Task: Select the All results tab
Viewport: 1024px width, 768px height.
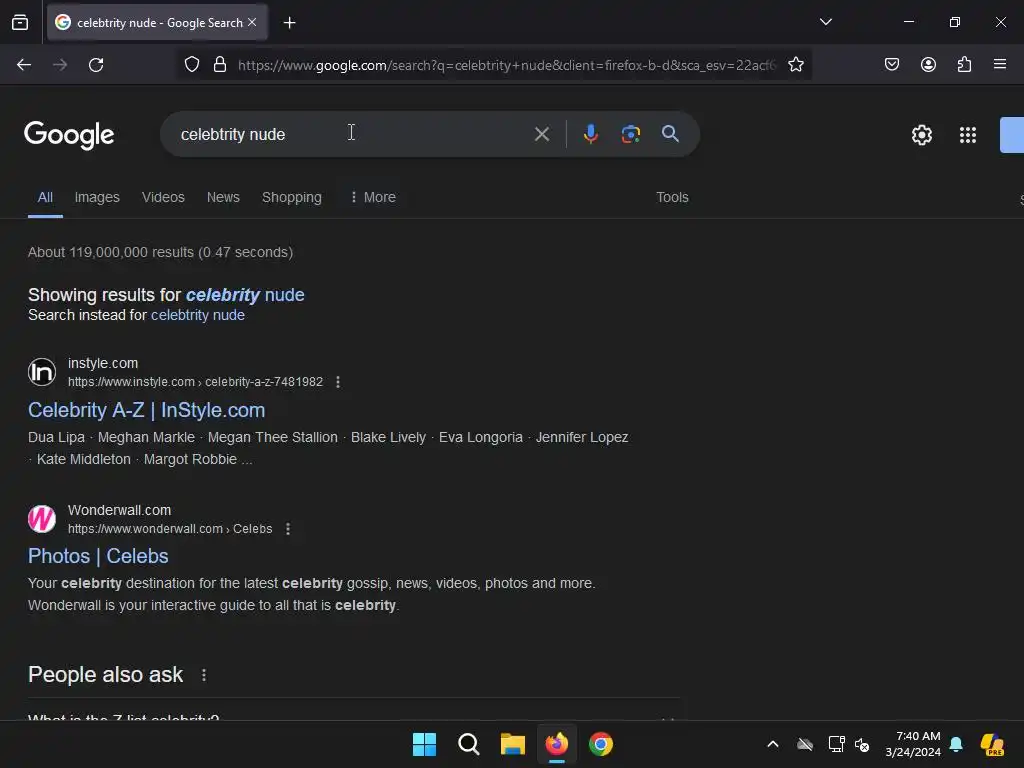Action: click(x=45, y=197)
